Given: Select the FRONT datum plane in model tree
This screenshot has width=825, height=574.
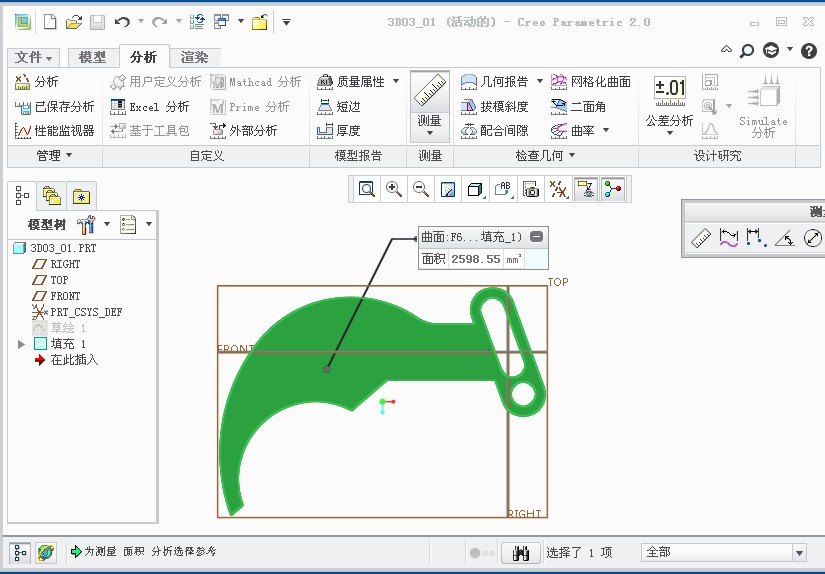Looking at the screenshot, I should coord(65,296).
